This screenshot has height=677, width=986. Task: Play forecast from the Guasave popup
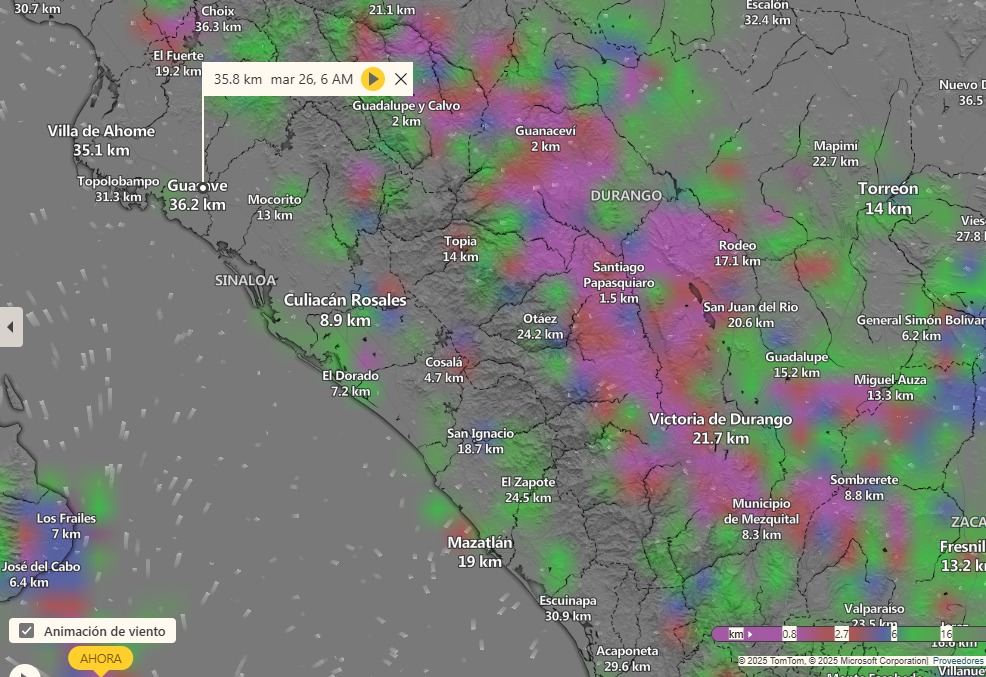(x=373, y=79)
